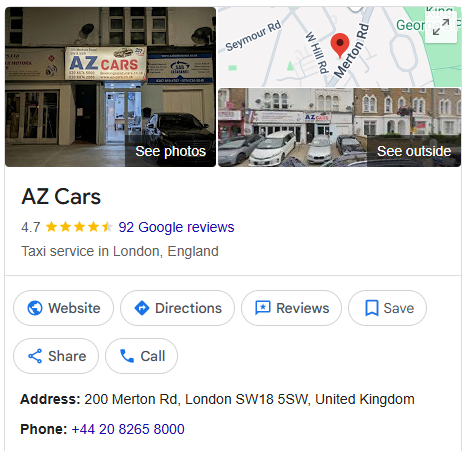The image size is (467, 451).
Task: Open See outside street view thumbnail
Action: 339,127
